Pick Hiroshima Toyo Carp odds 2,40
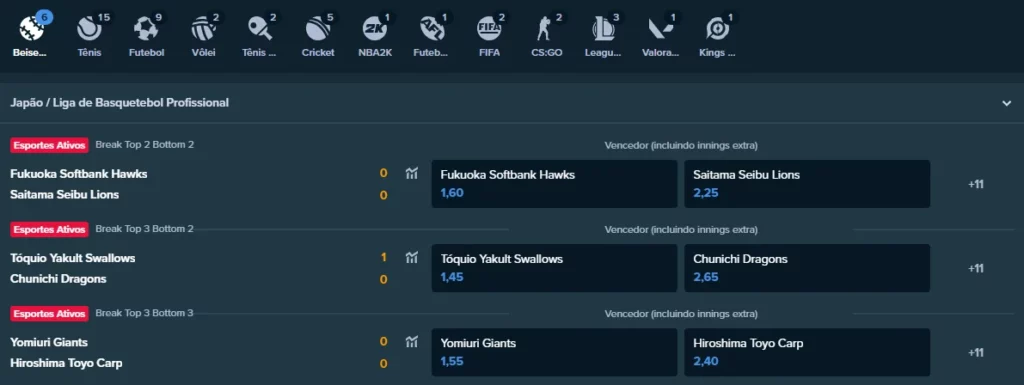The height and width of the screenshot is (385, 1024). [807, 352]
